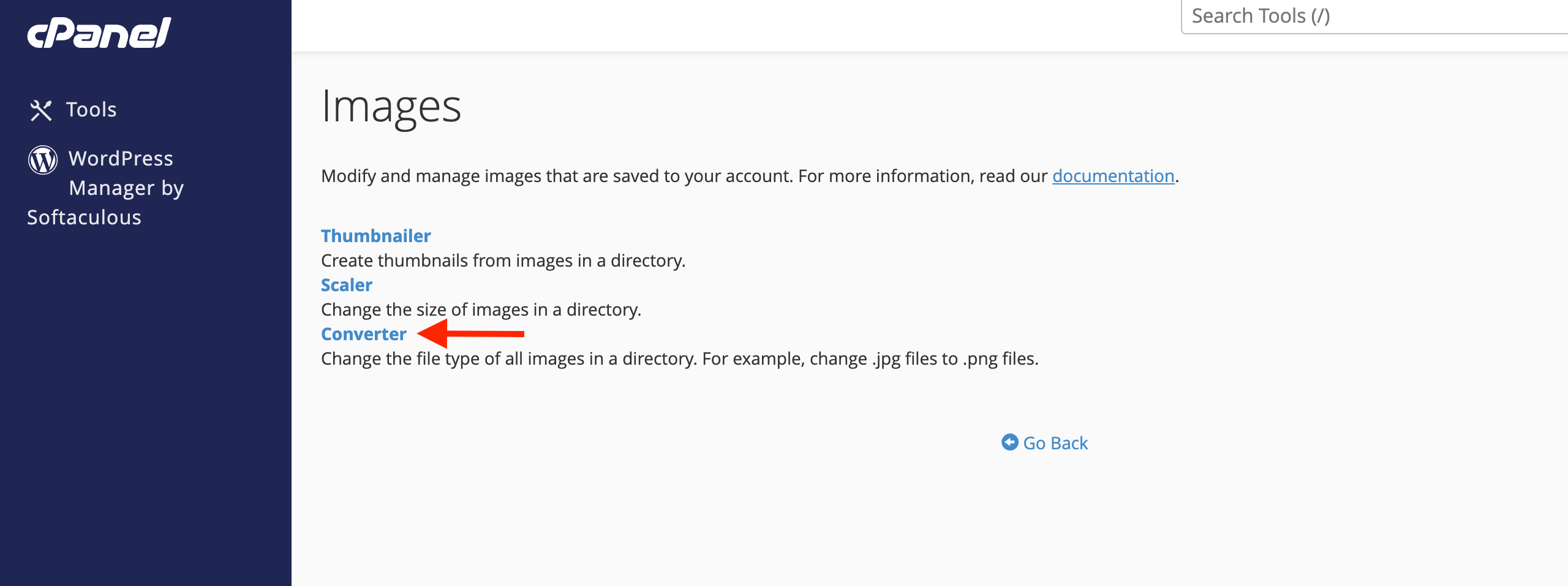Open WordPress Manager via the WordPress text

pos(121,159)
